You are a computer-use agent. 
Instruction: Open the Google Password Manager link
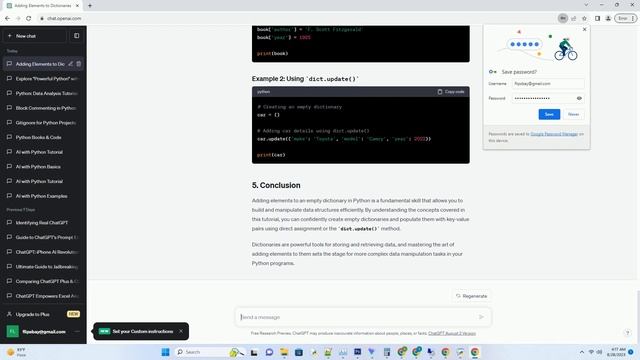point(554,134)
